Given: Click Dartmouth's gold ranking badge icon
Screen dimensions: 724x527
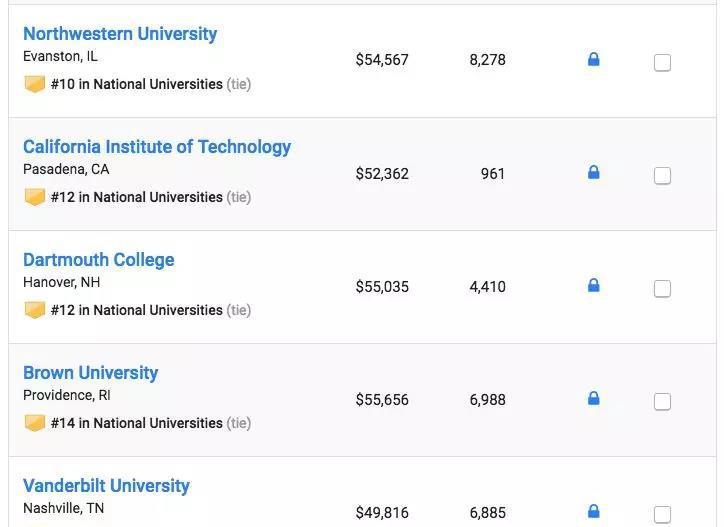Looking at the screenshot, I should click(x=35, y=310).
